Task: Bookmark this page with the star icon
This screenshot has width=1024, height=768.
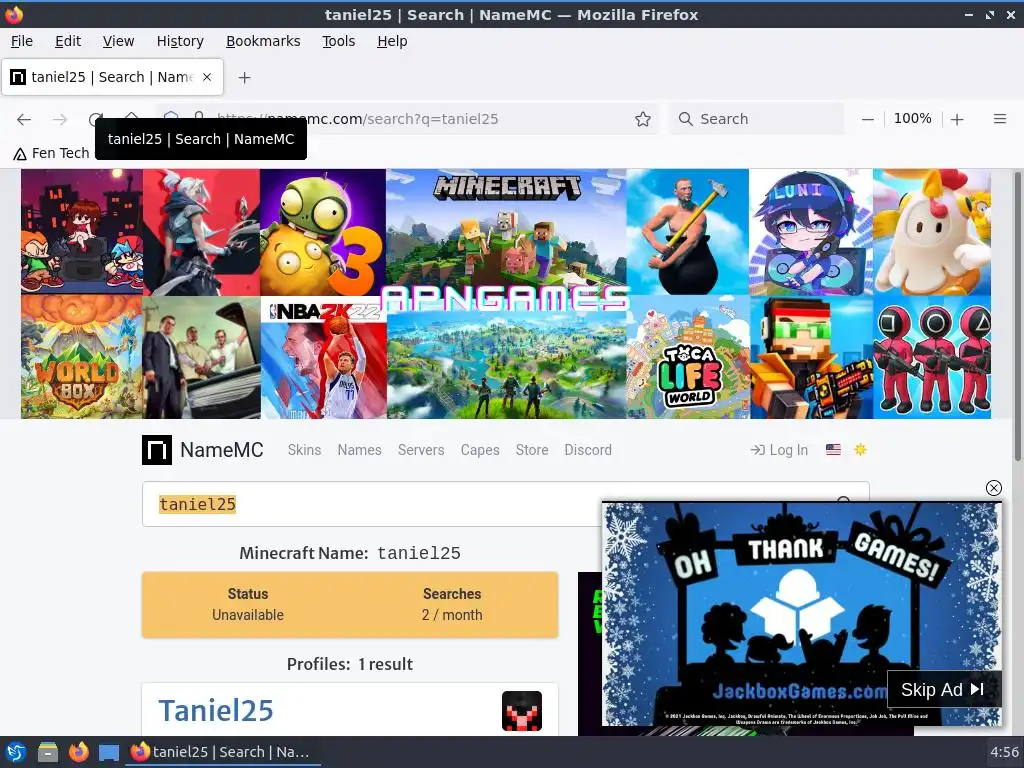Action: tap(643, 119)
